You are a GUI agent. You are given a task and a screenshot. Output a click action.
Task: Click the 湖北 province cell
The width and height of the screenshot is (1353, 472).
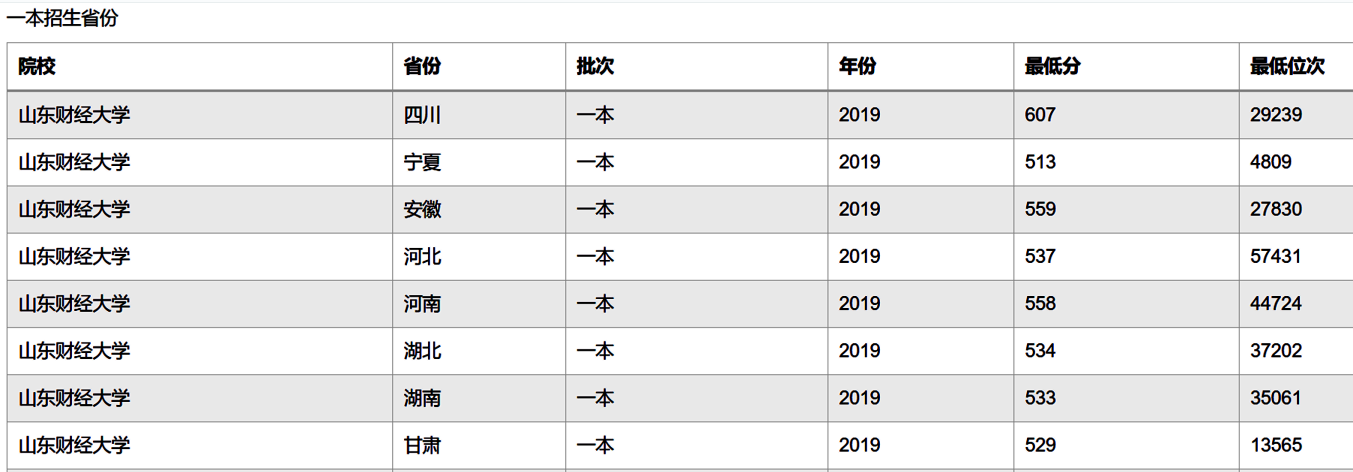478,351
